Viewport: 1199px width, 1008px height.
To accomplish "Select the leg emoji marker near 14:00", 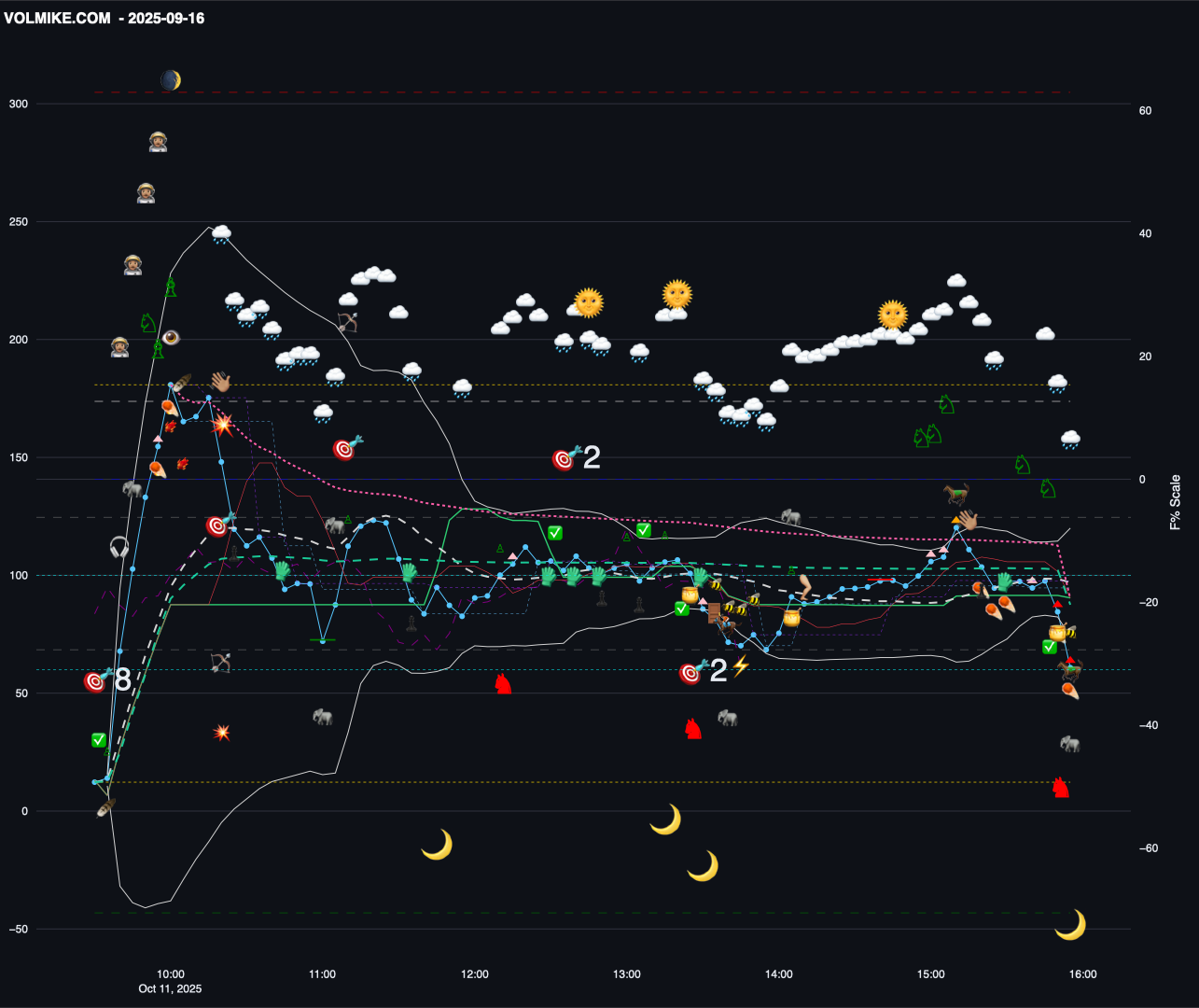I will click(804, 586).
